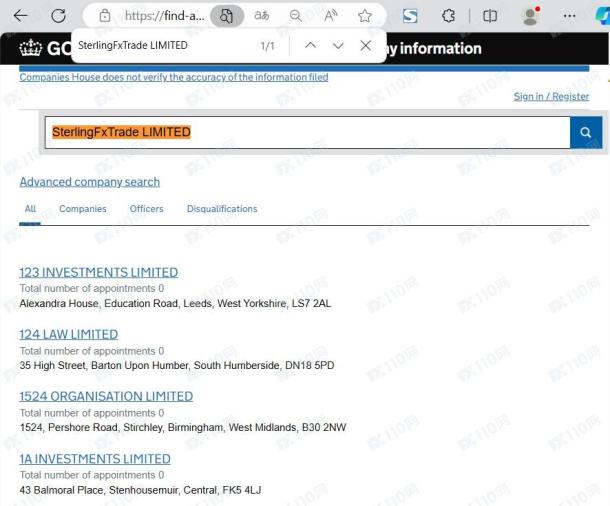
Task: Switch to the Companies tab
Action: (x=83, y=209)
